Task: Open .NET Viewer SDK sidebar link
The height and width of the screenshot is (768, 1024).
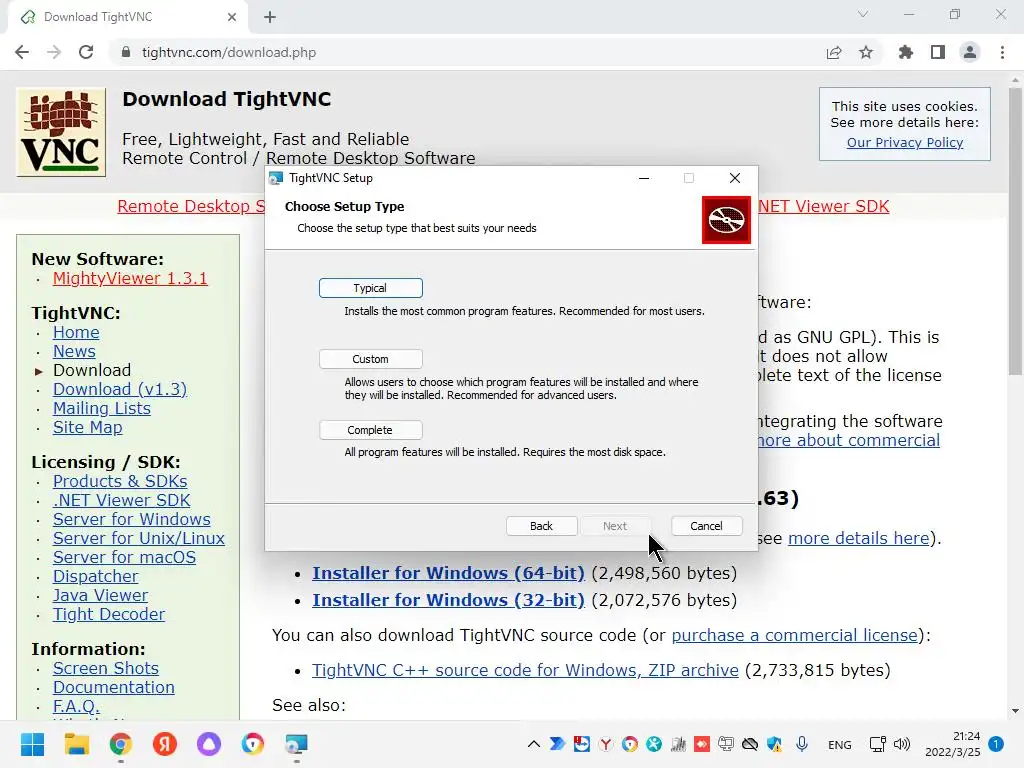Action: [121, 500]
